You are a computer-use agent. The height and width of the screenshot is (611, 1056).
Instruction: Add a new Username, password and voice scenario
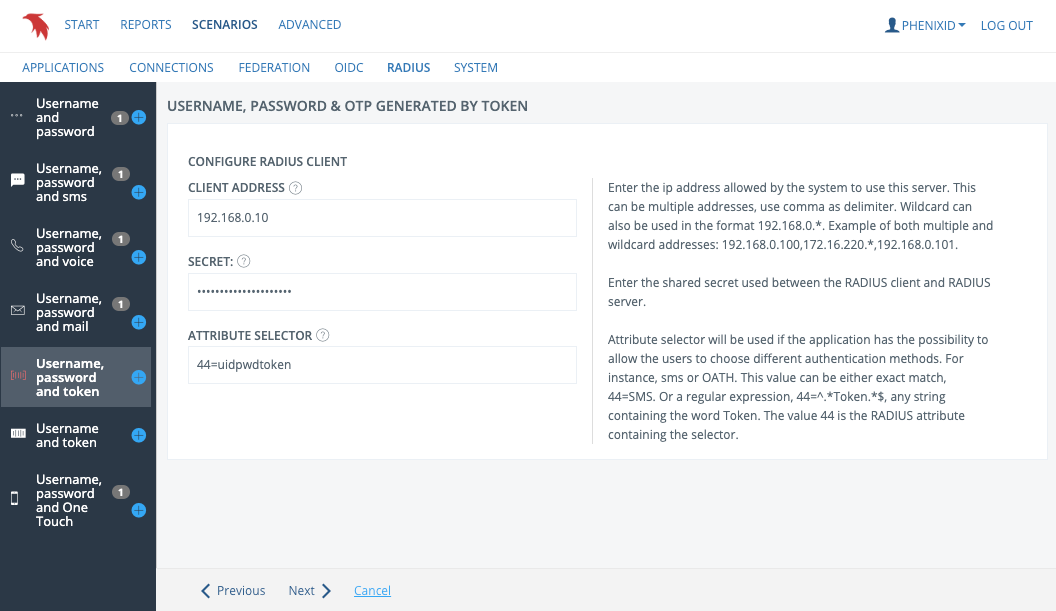click(139, 257)
